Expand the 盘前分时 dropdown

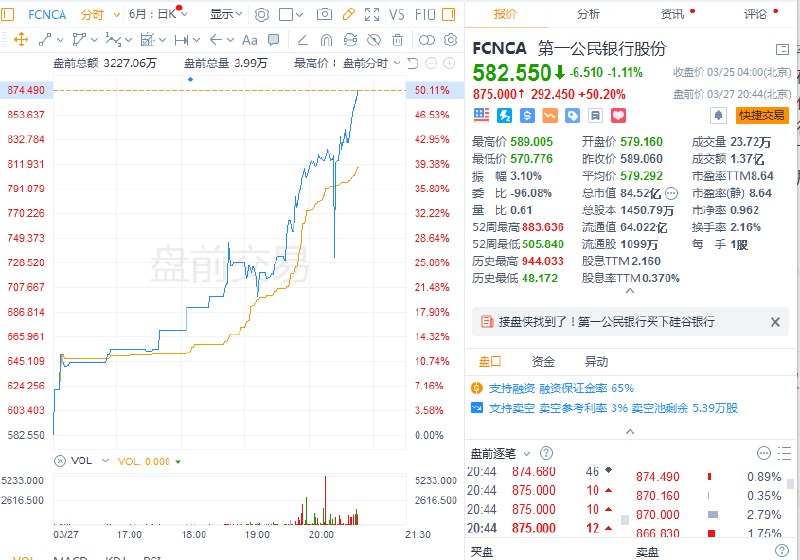[397, 63]
